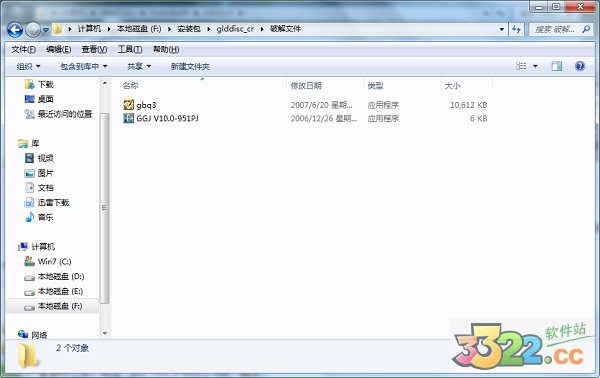Expand the arrow after 安装包 breadcrumb
600x378 pixels.
[x=209, y=29]
